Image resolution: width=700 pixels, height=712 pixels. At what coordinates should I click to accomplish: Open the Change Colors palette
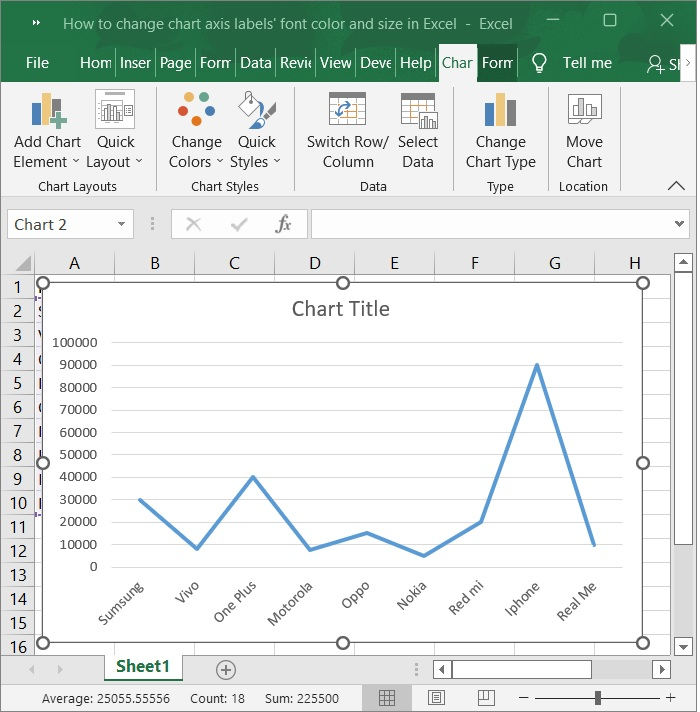click(196, 110)
